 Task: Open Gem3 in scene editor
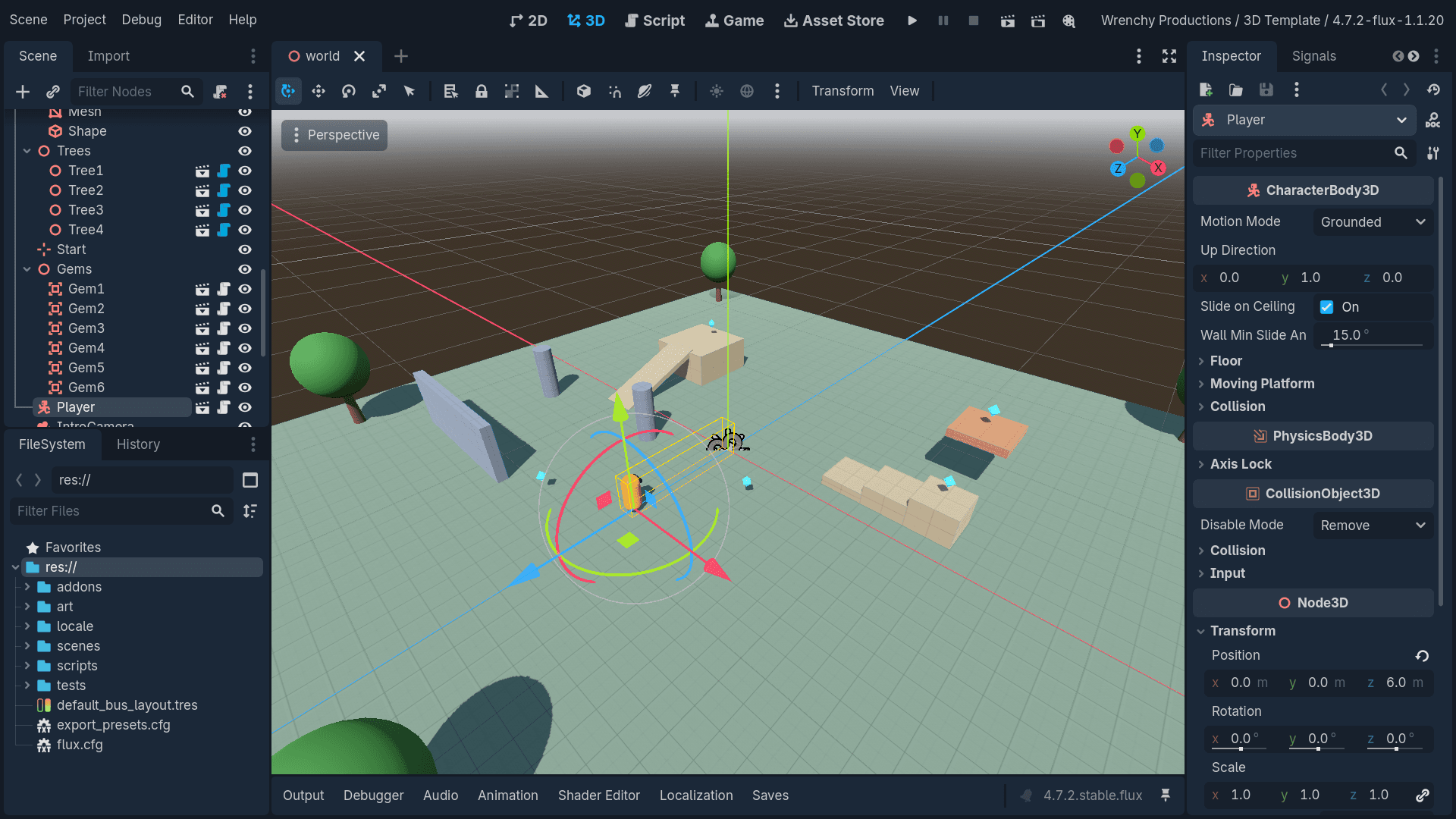202,328
